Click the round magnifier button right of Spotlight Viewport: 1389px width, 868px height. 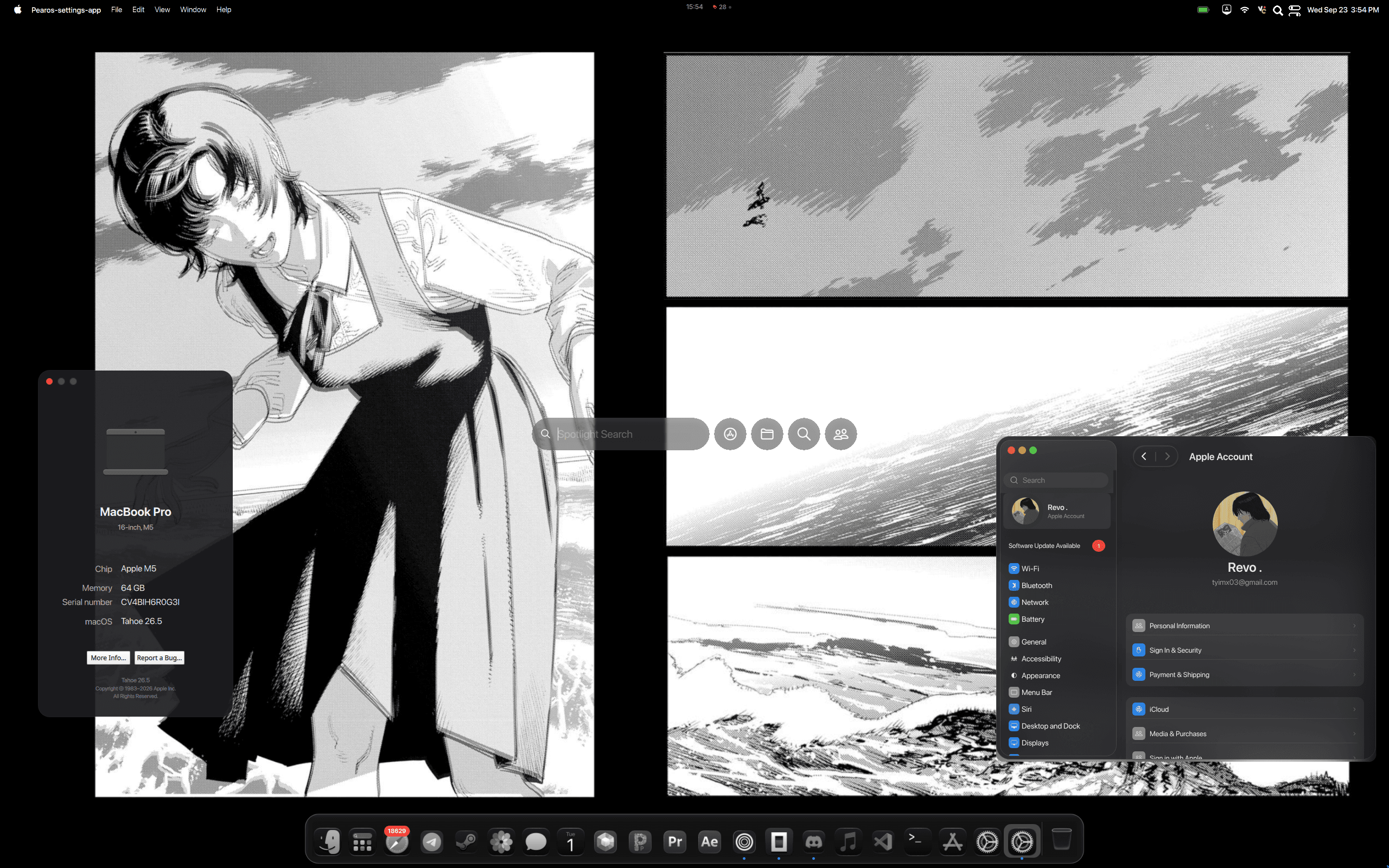tap(804, 434)
